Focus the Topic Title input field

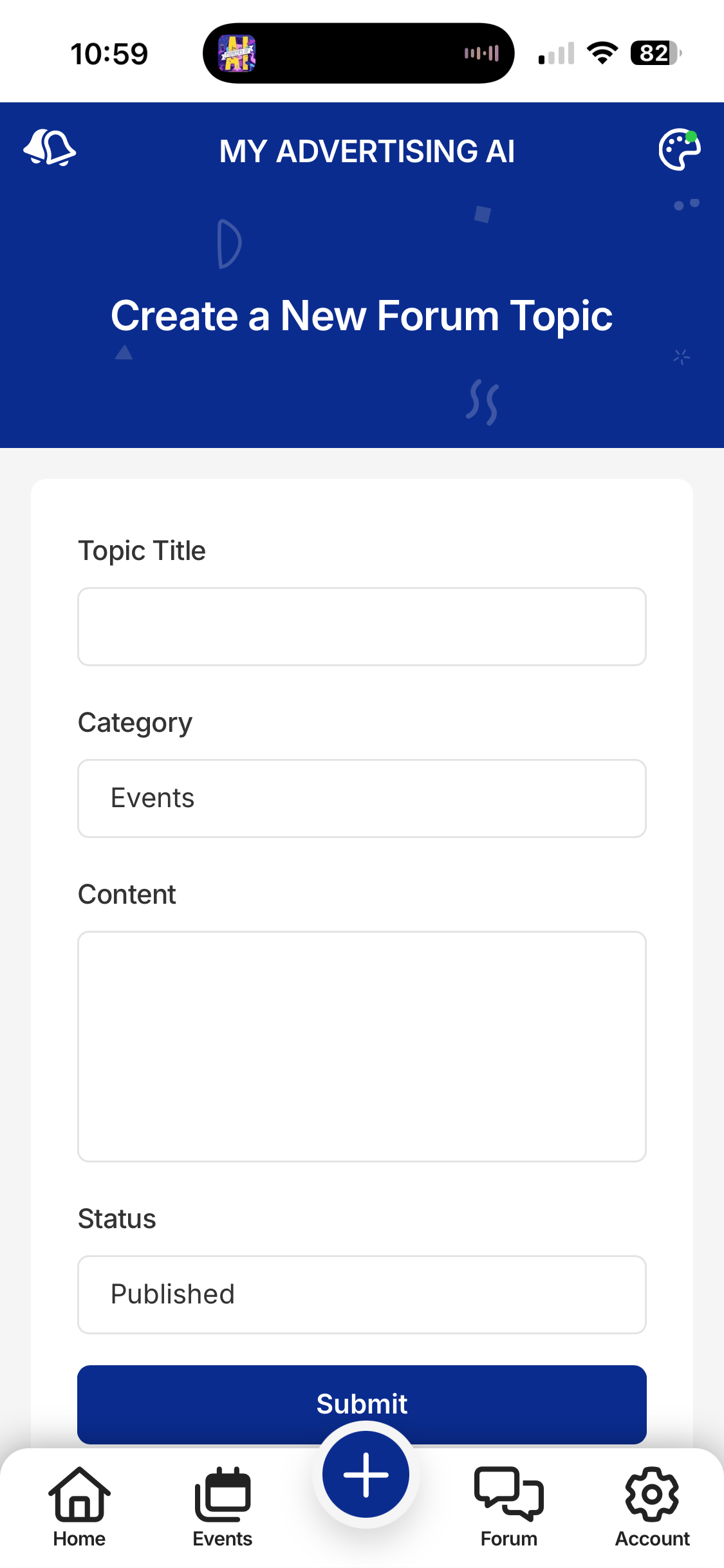pyautogui.click(x=362, y=626)
